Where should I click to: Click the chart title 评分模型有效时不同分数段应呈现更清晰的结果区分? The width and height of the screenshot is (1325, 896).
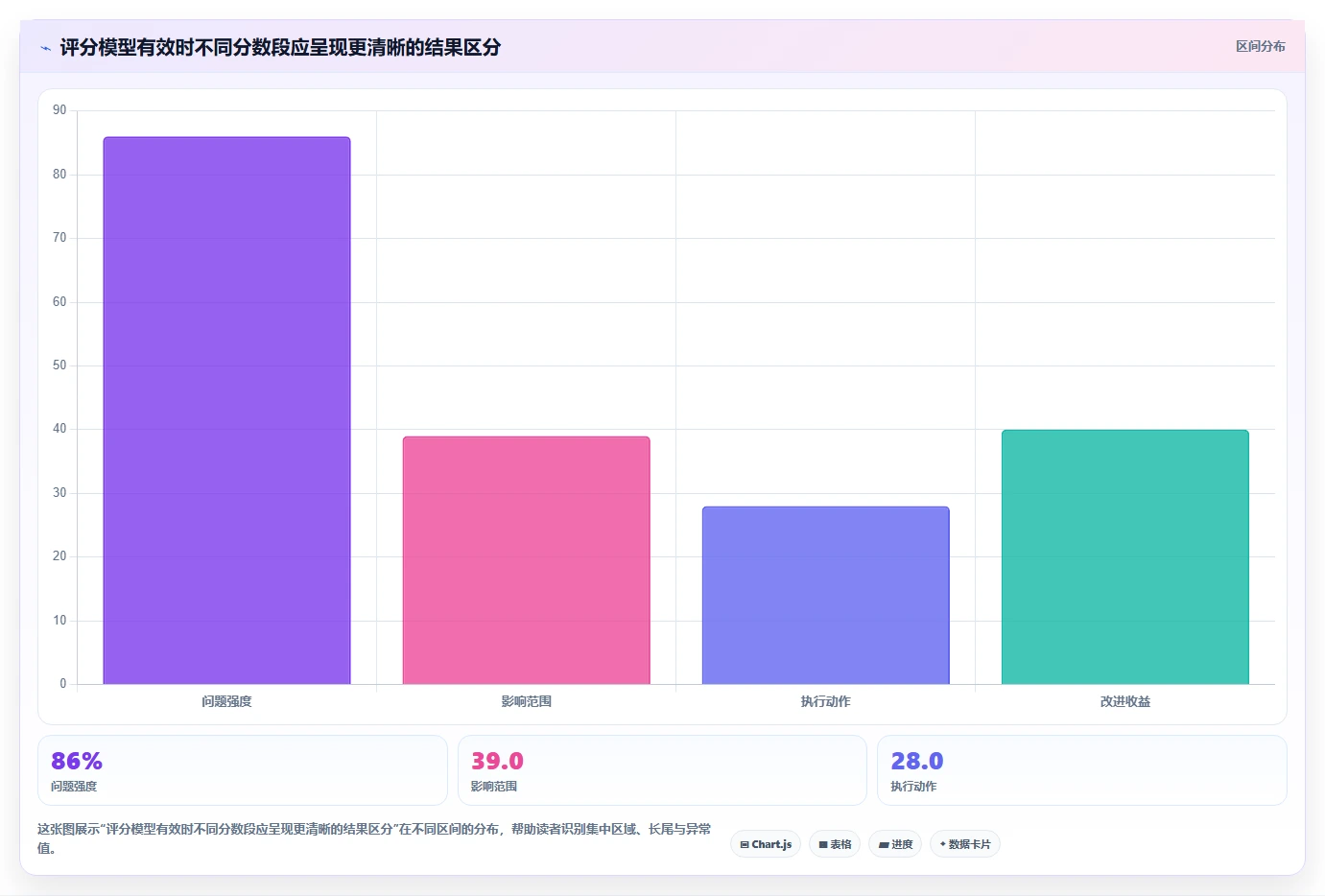[280, 47]
